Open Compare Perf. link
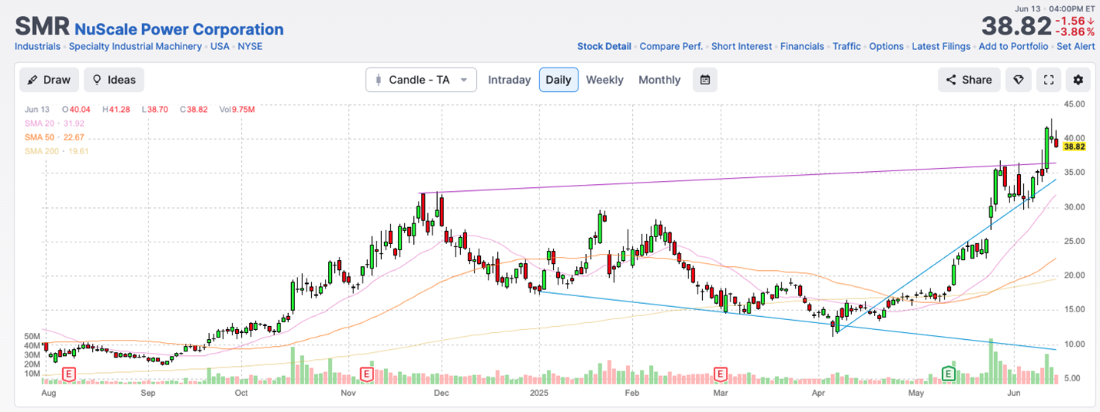Viewport: 1100px width, 412px height. [671, 46]
